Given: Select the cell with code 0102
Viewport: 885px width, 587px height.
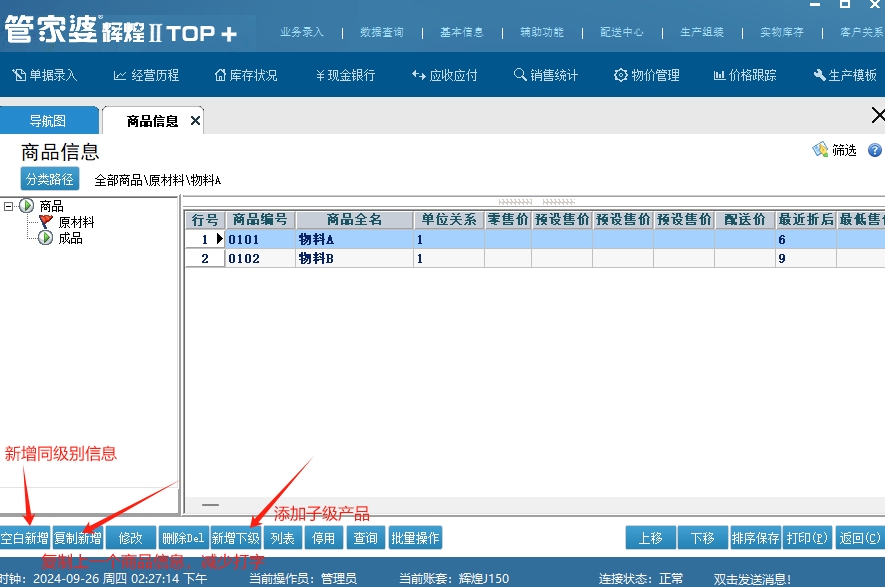Looking at the screenshot, I should click(x=260, y=259).
